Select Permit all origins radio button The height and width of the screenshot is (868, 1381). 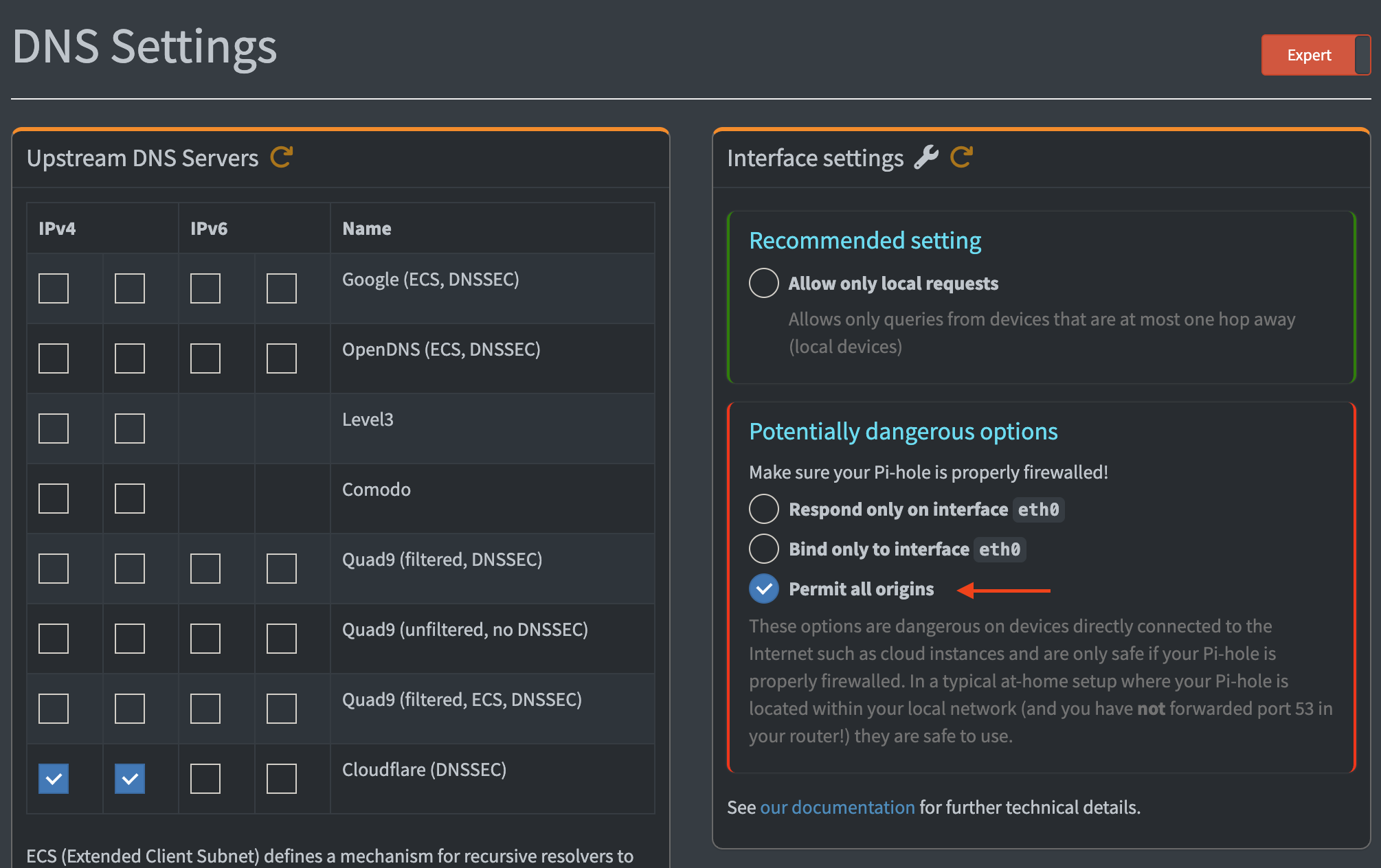pos(764,589)
